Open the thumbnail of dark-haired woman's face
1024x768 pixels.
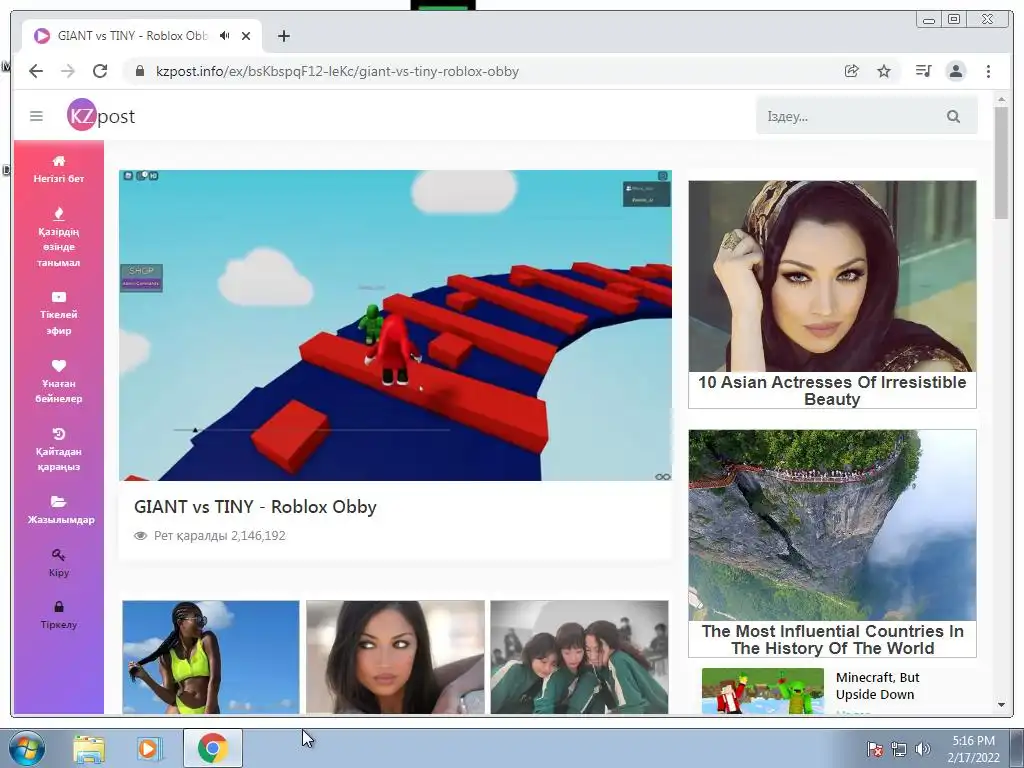(395, 657)
